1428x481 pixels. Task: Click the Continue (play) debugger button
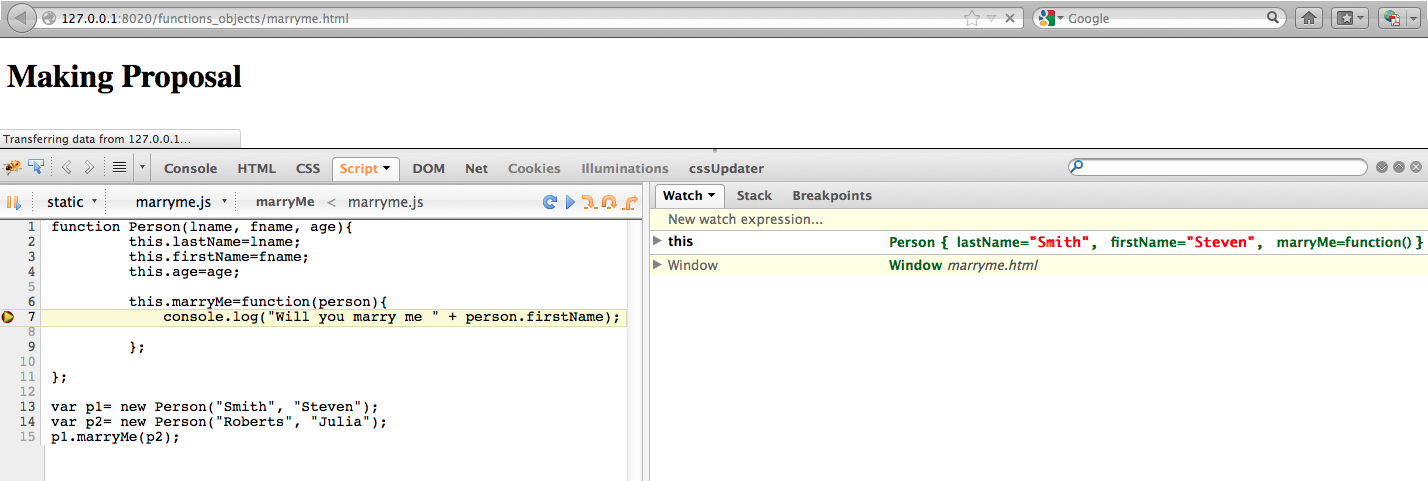(x=570, y=202)
